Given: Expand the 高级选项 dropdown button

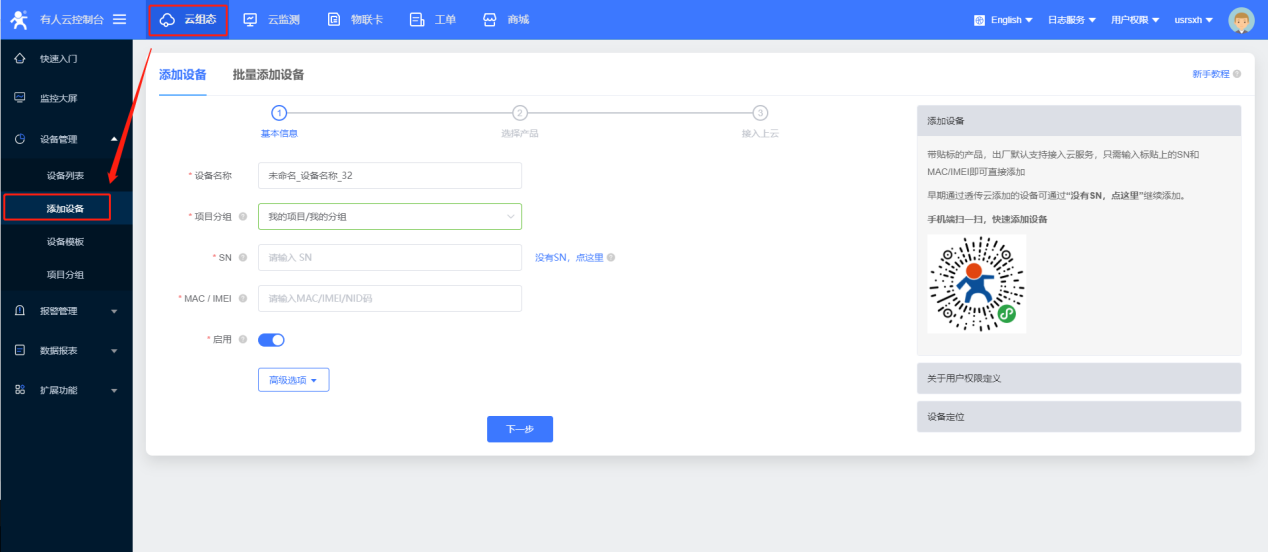Looking at the screenshot, I should click(x=293, y=380).
